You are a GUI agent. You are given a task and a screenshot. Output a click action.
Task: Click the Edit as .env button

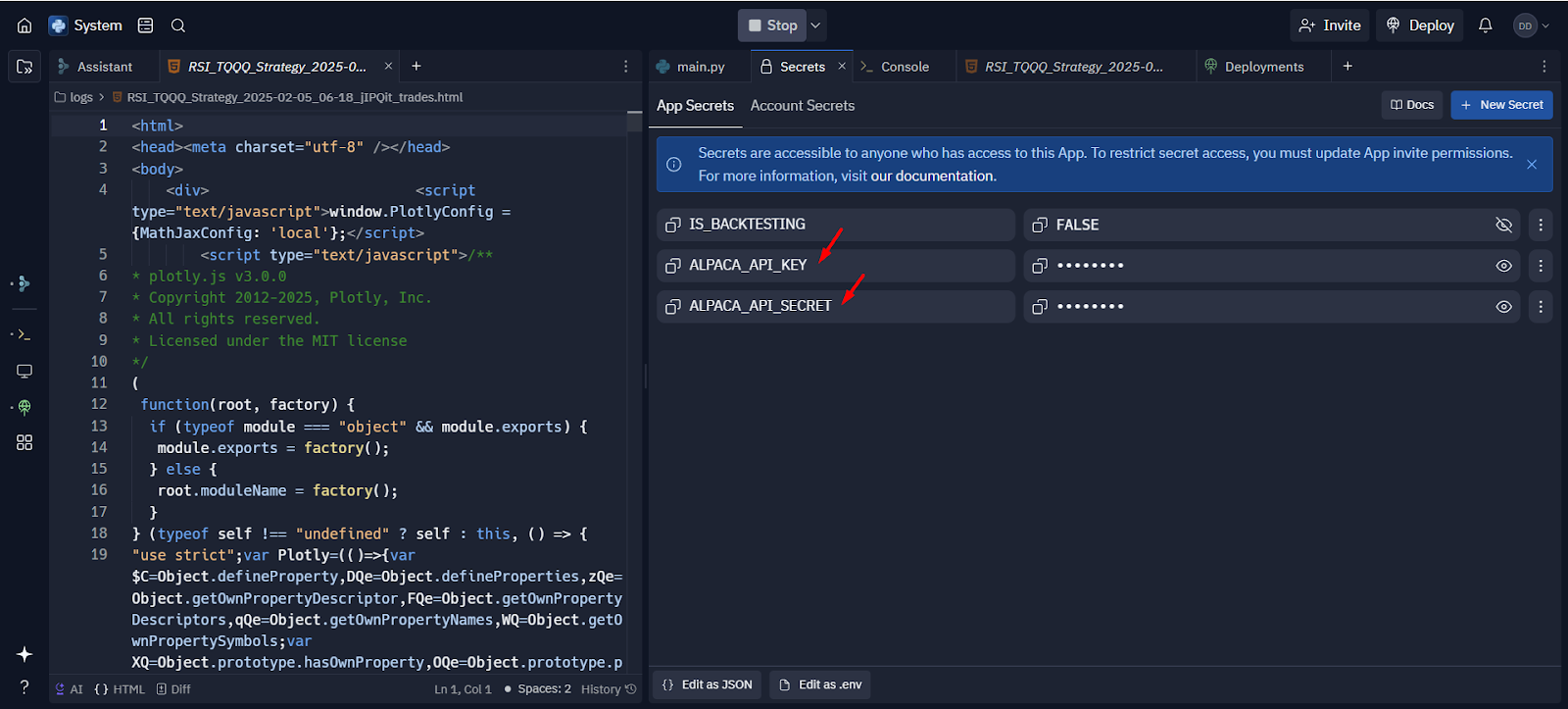(x=820, y=684)
